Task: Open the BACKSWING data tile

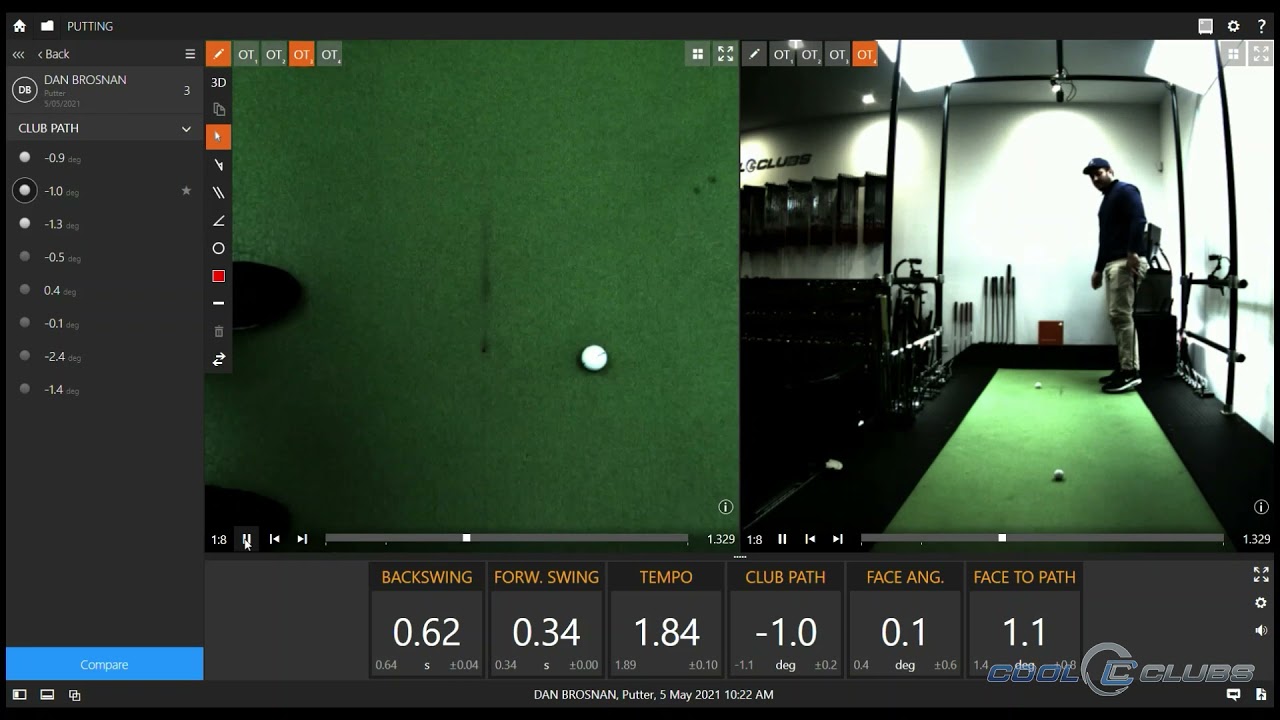Action: coord(427,619)
